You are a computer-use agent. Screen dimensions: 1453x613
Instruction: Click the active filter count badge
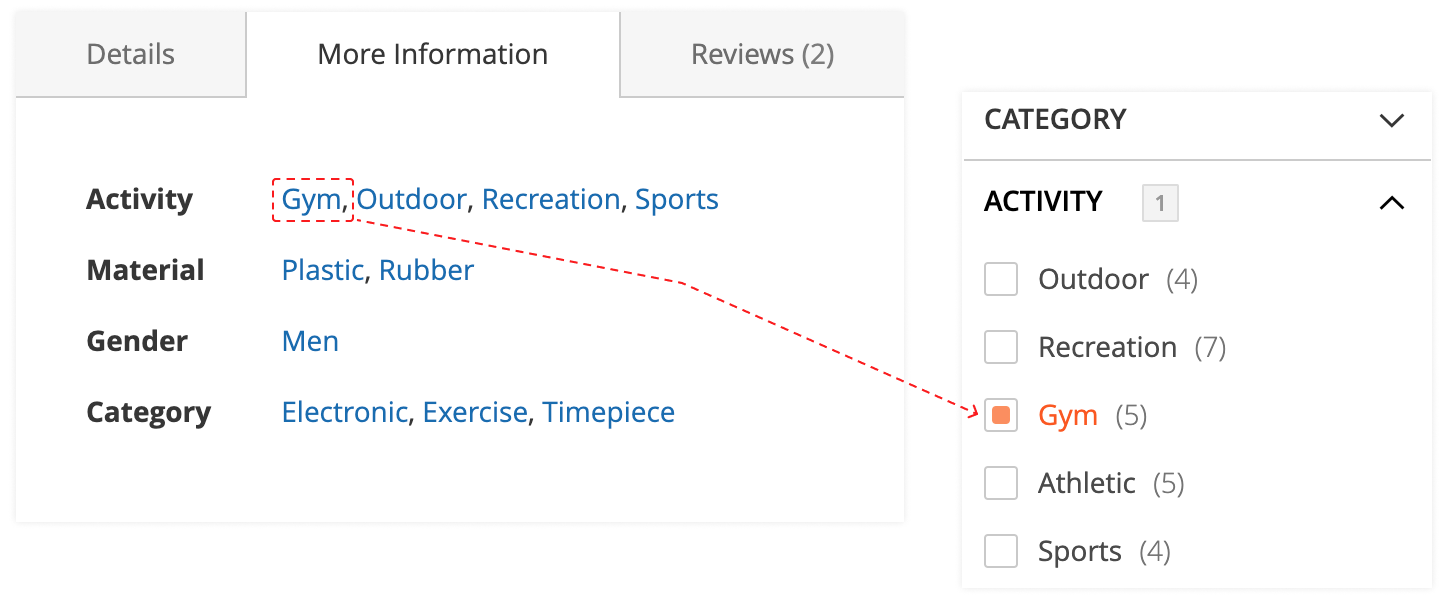click(x=1160, y=202)
